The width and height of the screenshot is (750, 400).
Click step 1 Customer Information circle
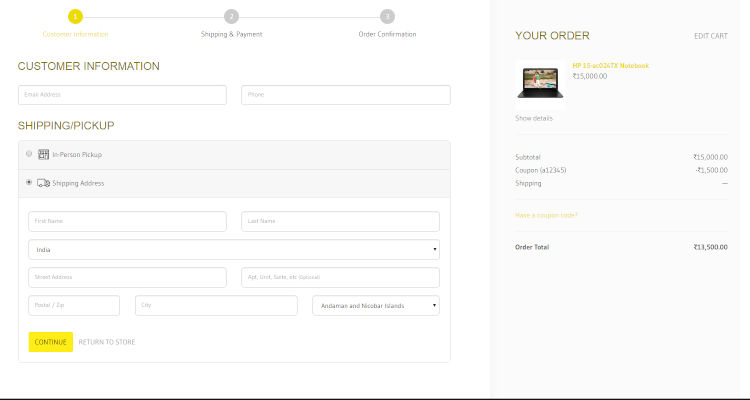(x=76, y=16)
